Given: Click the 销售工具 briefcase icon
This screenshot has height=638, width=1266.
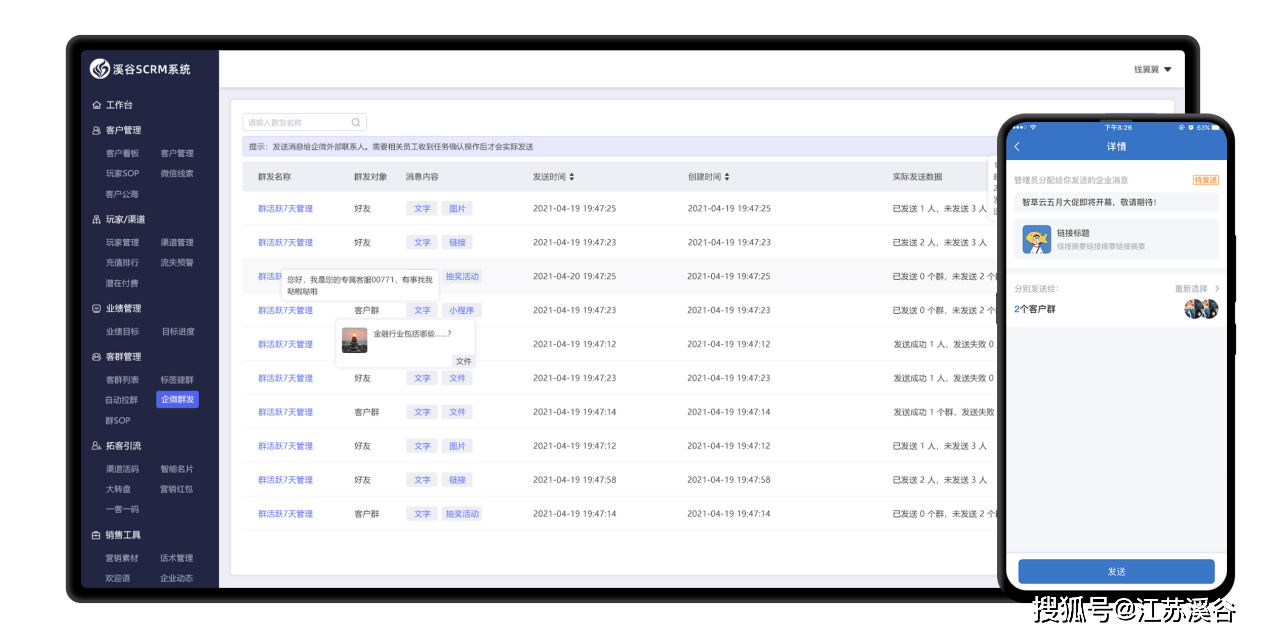Looking at the screenshot, I should pos(96,535).
